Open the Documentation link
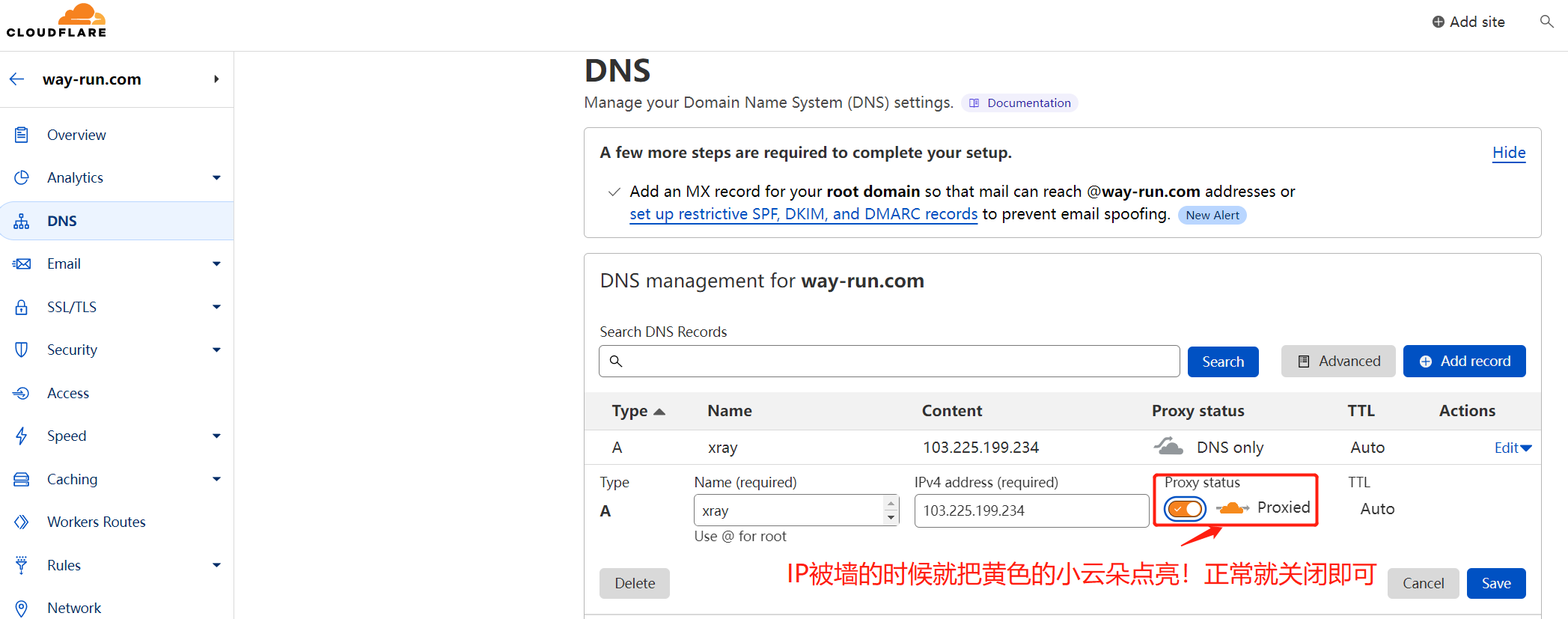Screen dimensions: 1568x619 1019,103
